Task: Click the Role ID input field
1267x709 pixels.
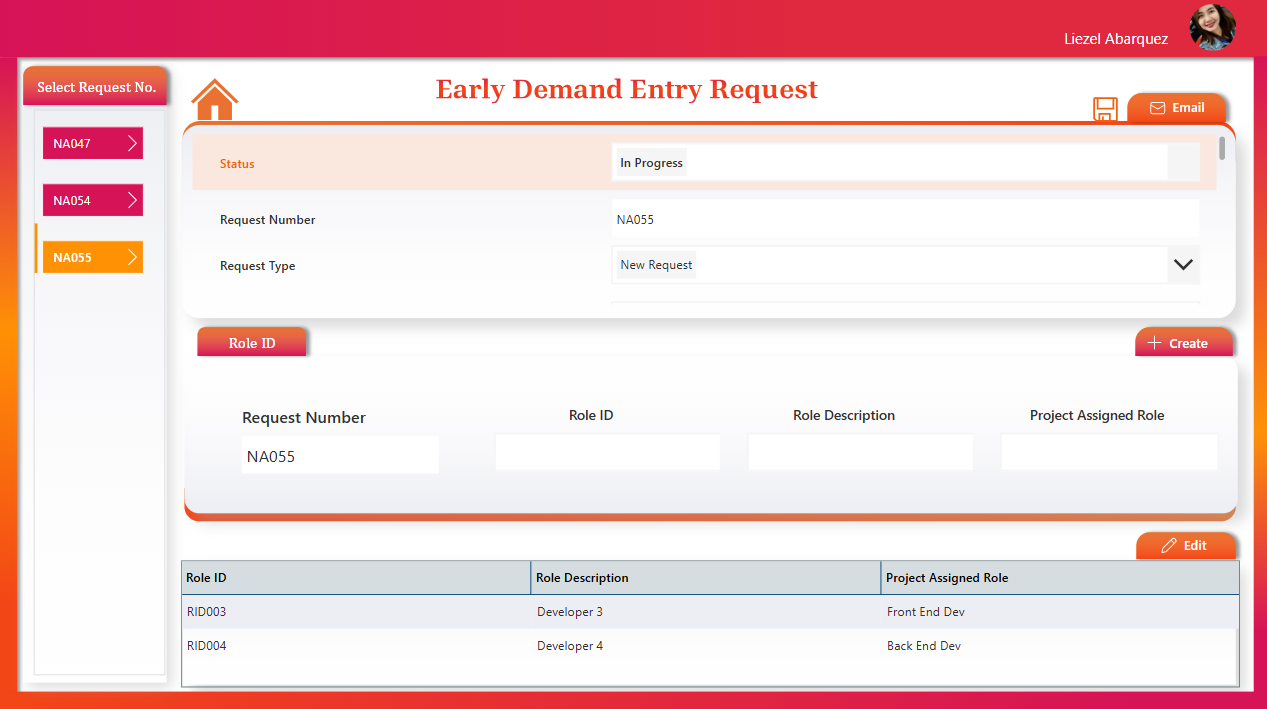Action: click(607, 452)
